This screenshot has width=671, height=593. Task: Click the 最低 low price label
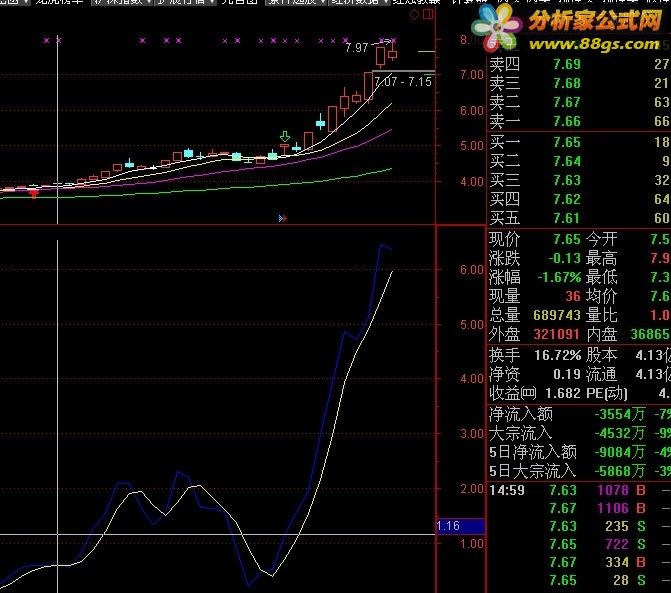[601, 277]
